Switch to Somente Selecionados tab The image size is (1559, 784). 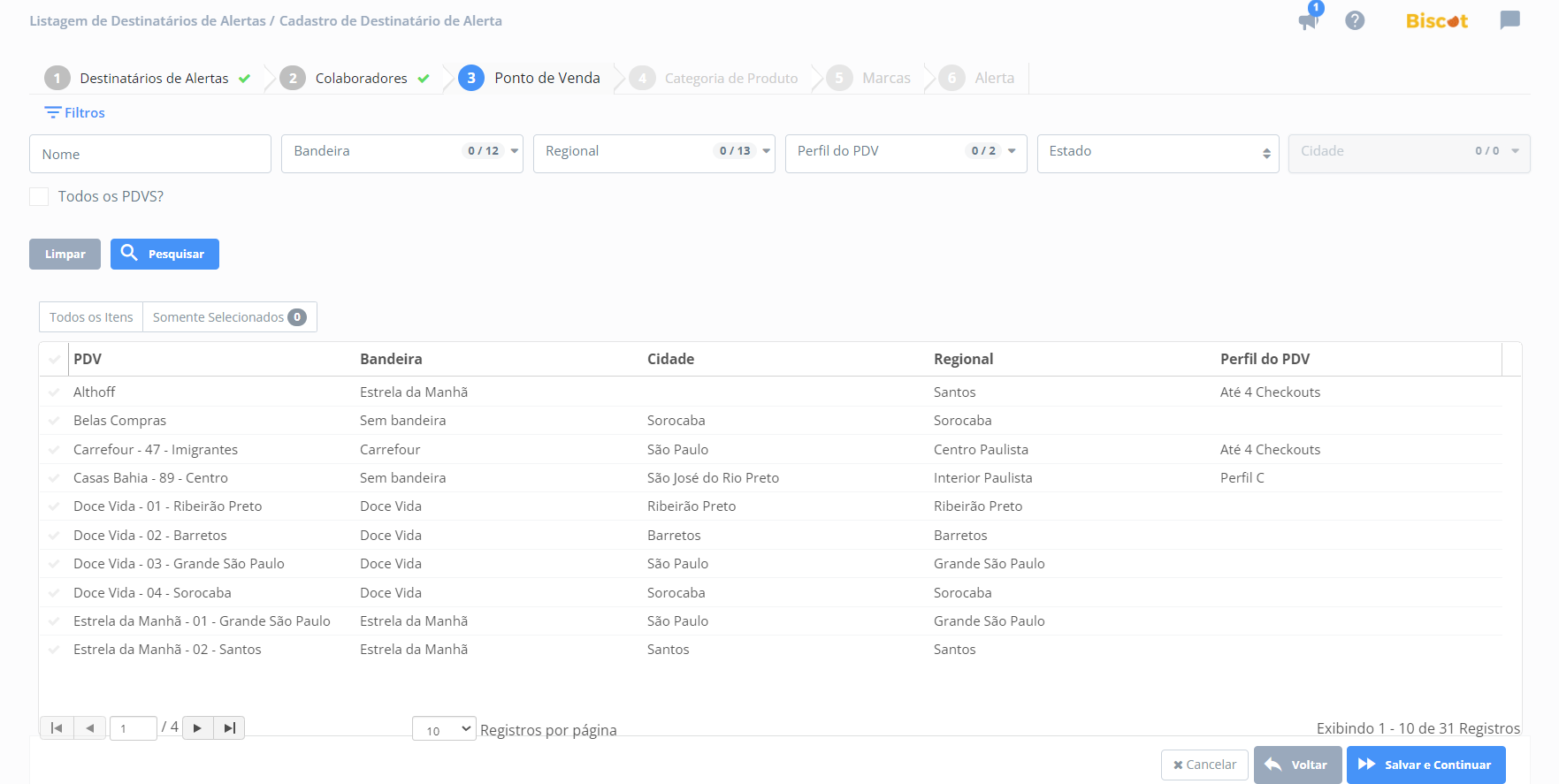click(230, 316)
